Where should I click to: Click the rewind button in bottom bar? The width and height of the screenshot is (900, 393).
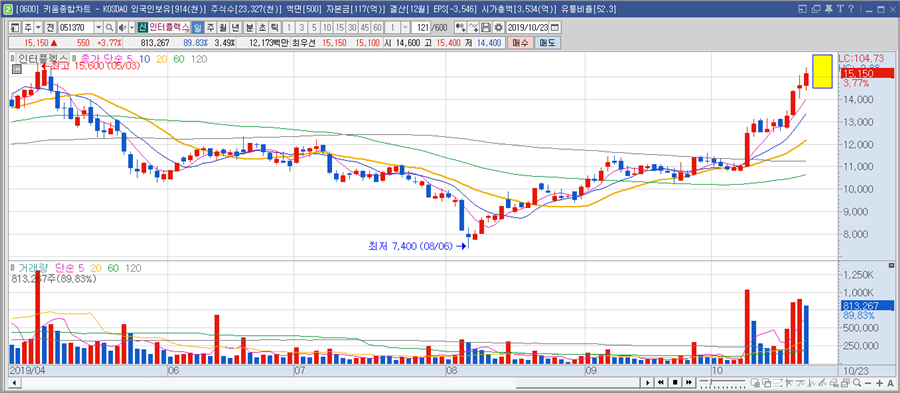(x=661, y=383)
